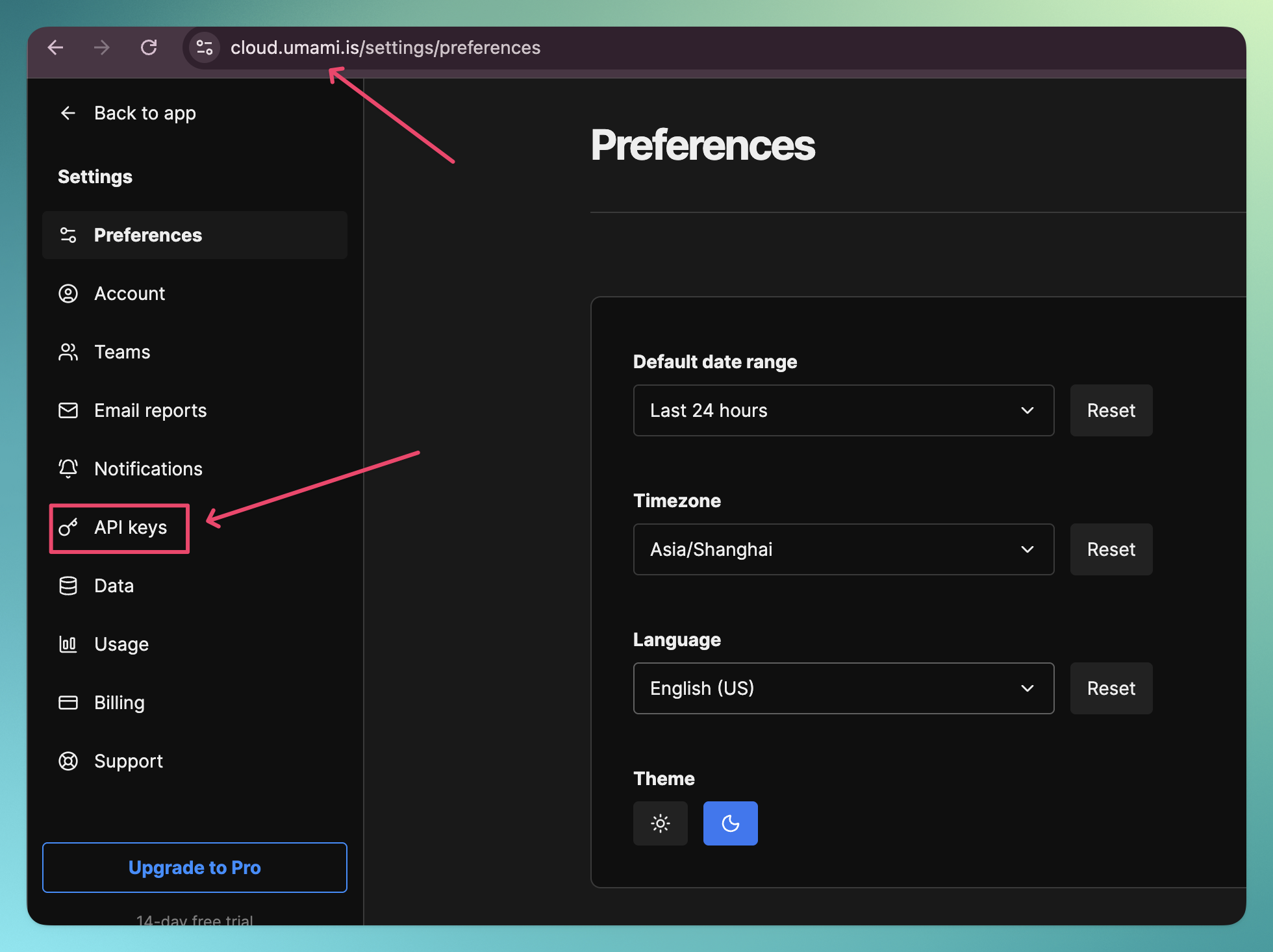Open the Usage settings page
This screenshot has width=1273, height=952.
(x=121, y=644)
